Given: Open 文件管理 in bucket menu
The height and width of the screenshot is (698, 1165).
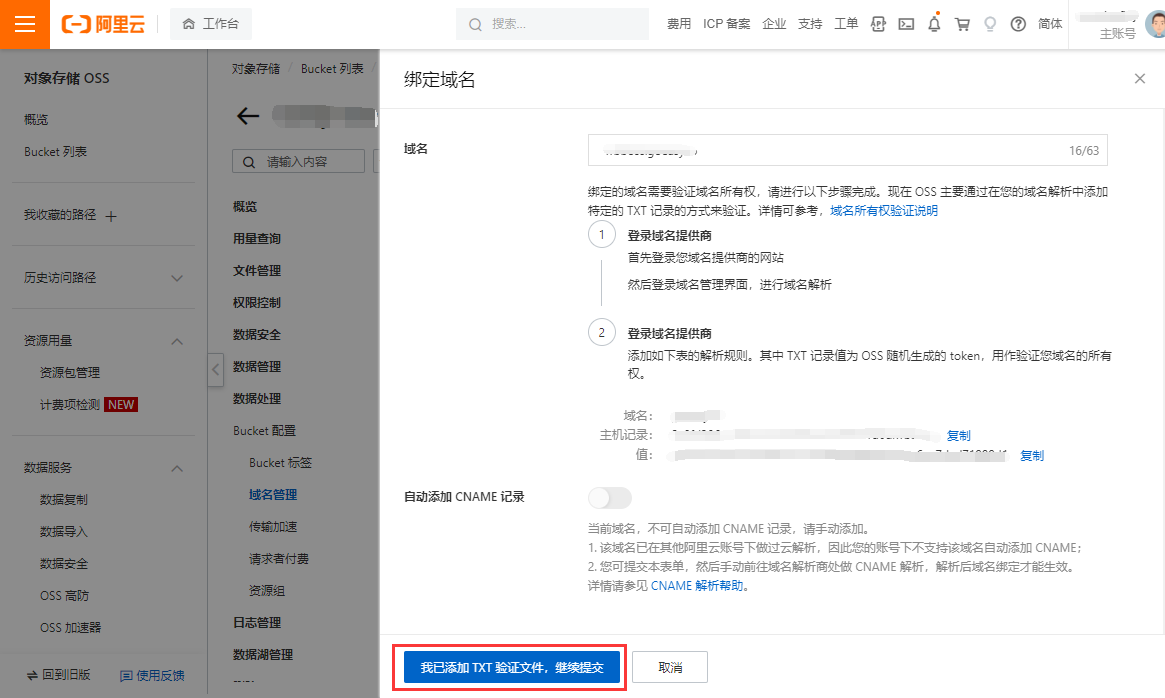Looking at the screenshot, I should pos(257,270).
